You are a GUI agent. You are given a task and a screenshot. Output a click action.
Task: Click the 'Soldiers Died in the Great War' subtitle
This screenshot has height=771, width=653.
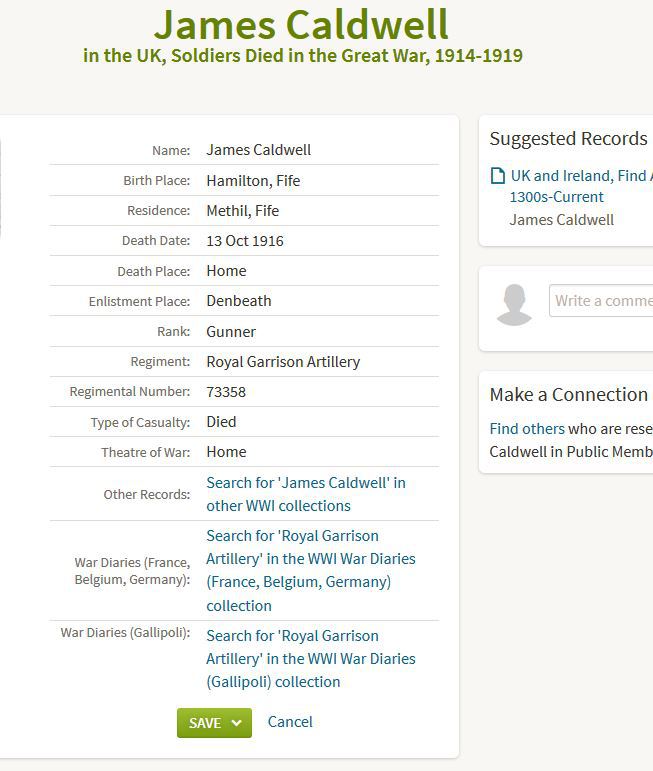[x=302, y=55]
